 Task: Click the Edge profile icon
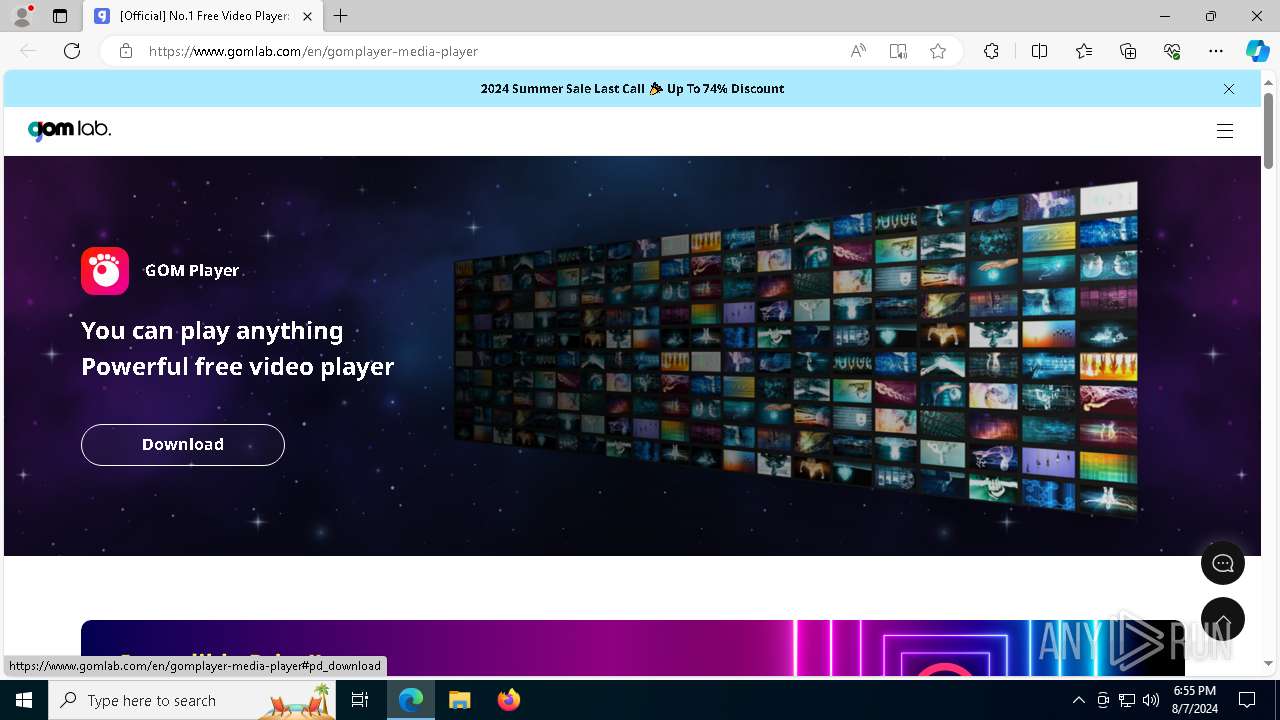22,16
